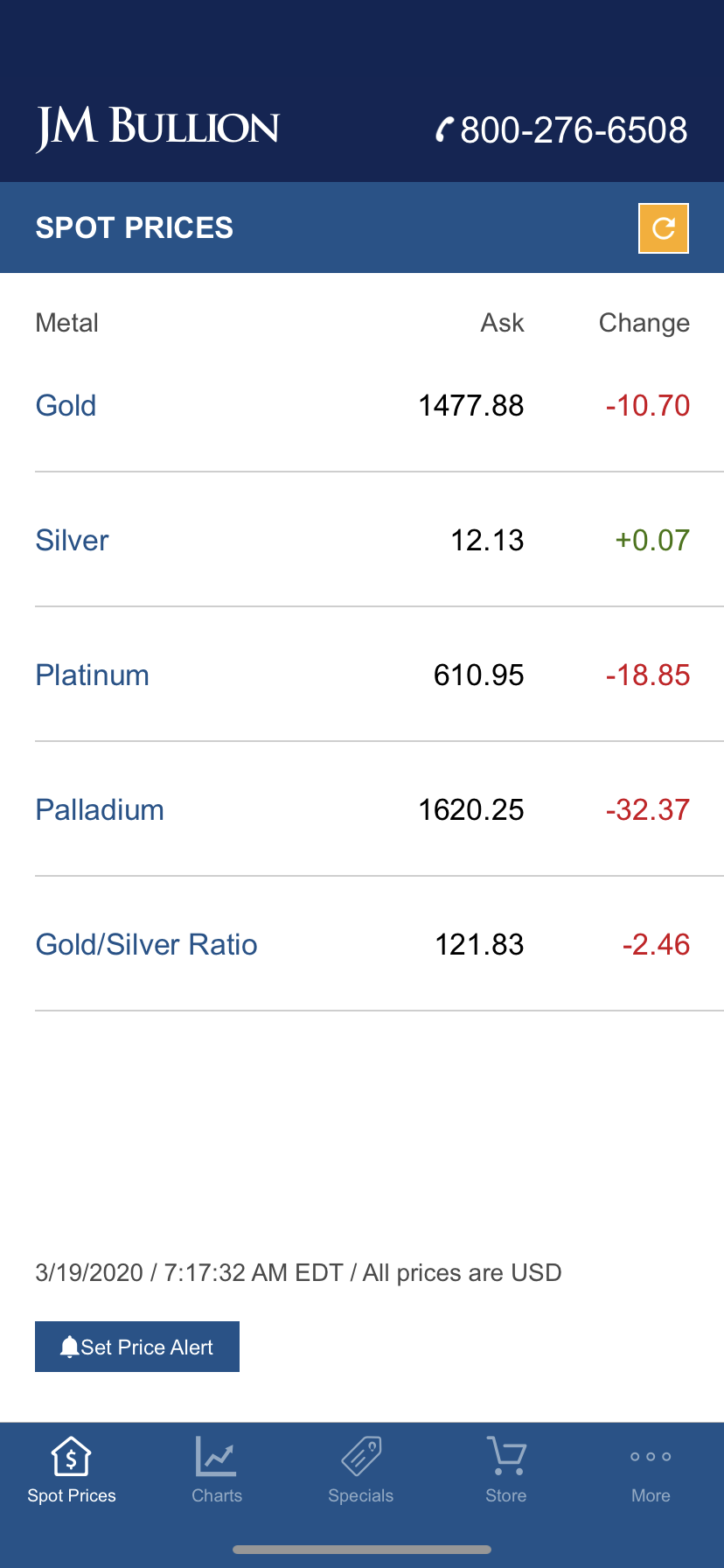This screenshot has width=724, height=1568.
Task: Tap the palladium change value -32.37
Action: pos(648,810)
